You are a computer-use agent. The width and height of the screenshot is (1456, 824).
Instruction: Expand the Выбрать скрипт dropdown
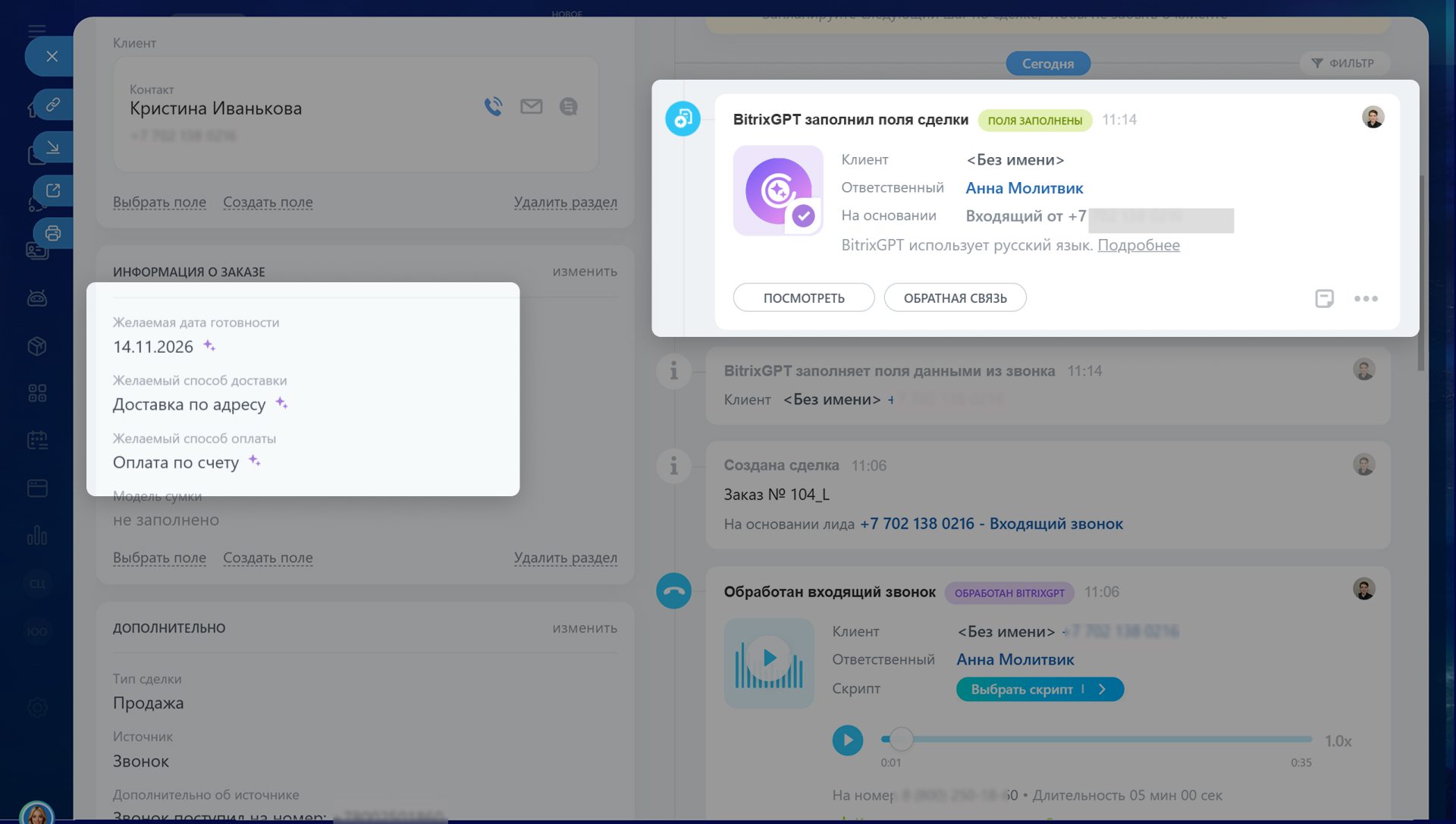click(x=1039, y=689)
